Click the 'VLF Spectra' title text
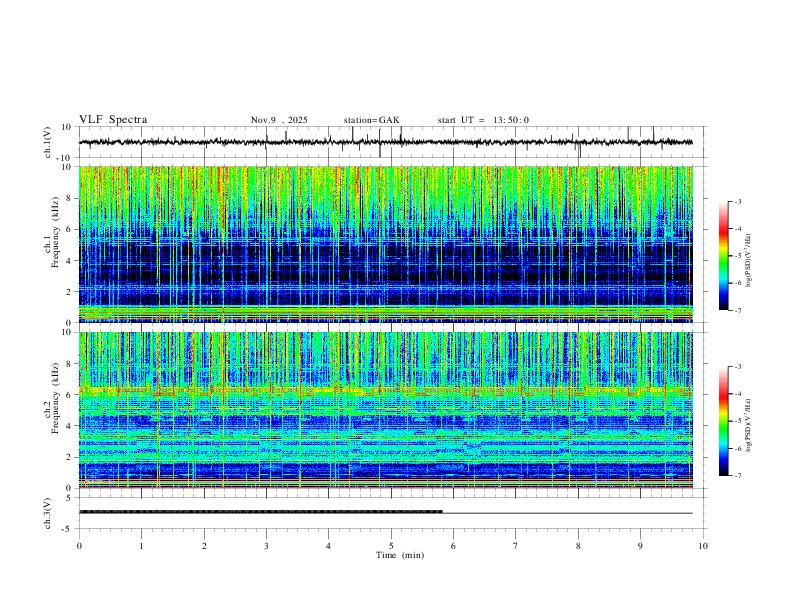The width and height of the screenshot is (792, 612). tap(113, 120)
